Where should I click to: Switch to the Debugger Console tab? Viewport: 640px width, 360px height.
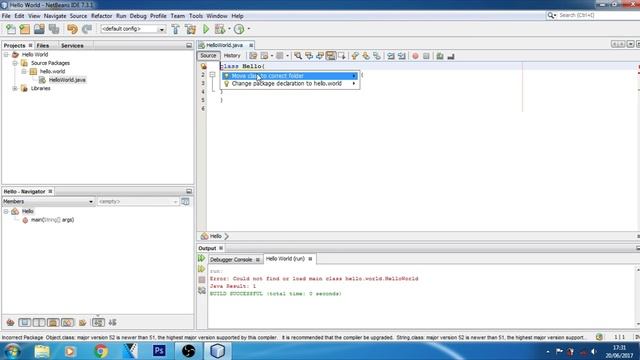[x=231, y=260]
